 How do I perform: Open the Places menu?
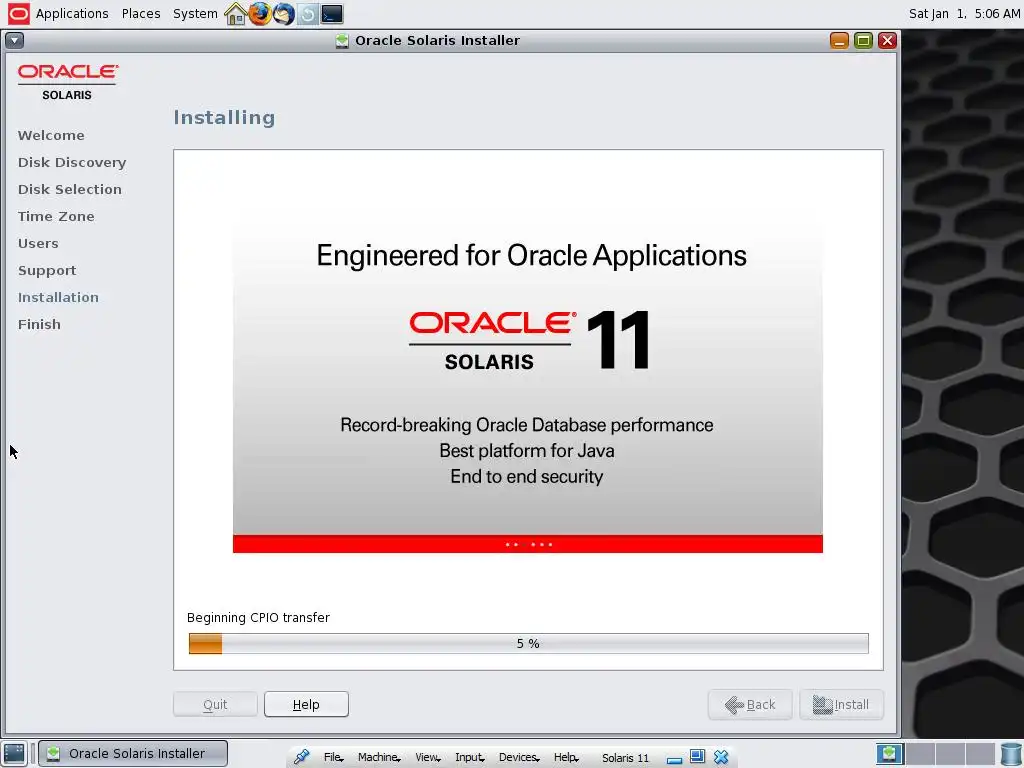tap(141, 14)
